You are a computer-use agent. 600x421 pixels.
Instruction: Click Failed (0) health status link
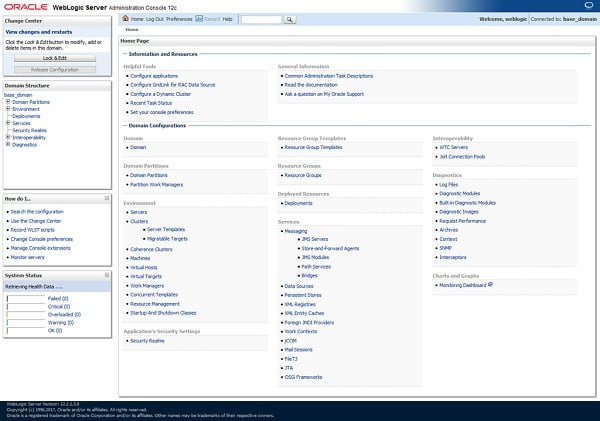click(x=58, y=299)
